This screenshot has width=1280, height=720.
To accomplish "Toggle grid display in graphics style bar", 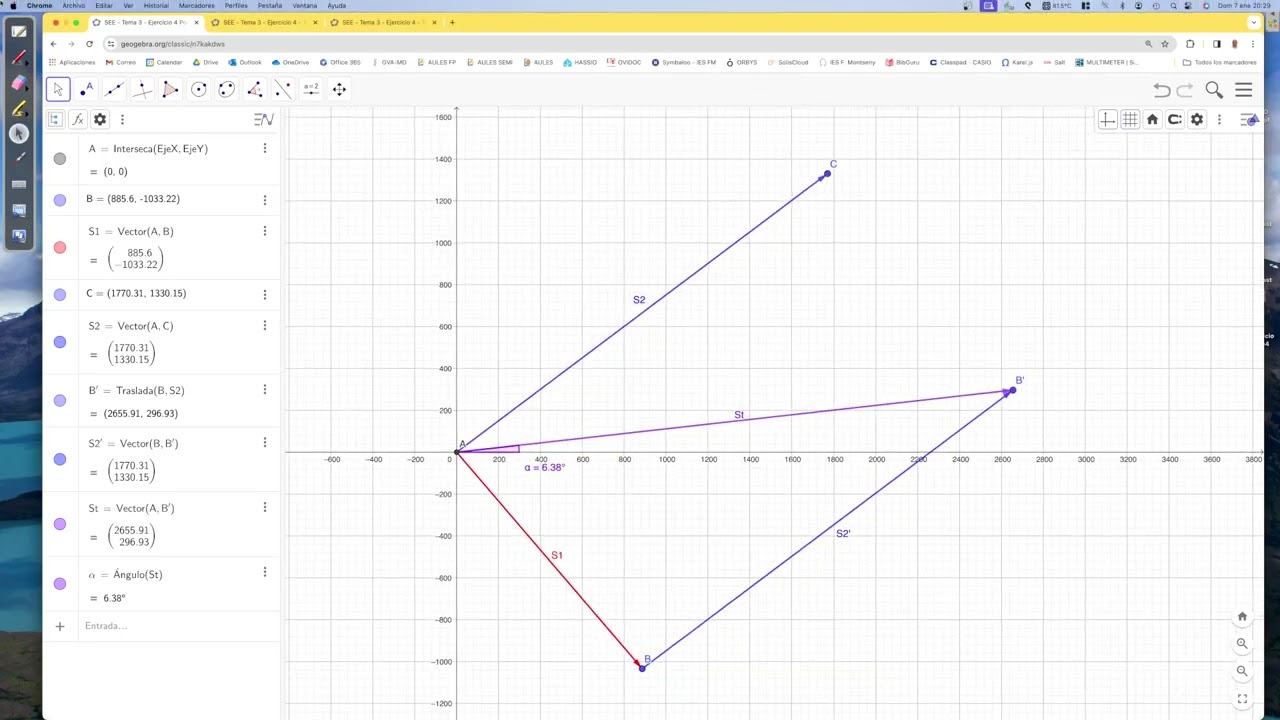I will coord(1130,119).
